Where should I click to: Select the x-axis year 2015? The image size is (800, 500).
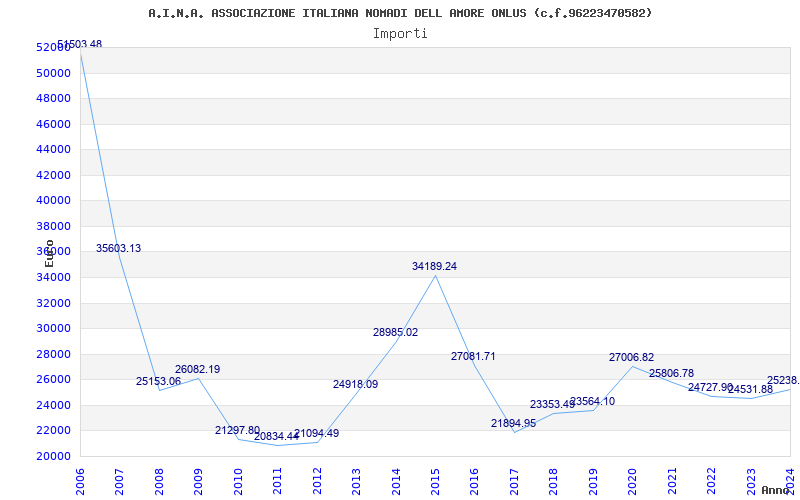click(435, 481)
